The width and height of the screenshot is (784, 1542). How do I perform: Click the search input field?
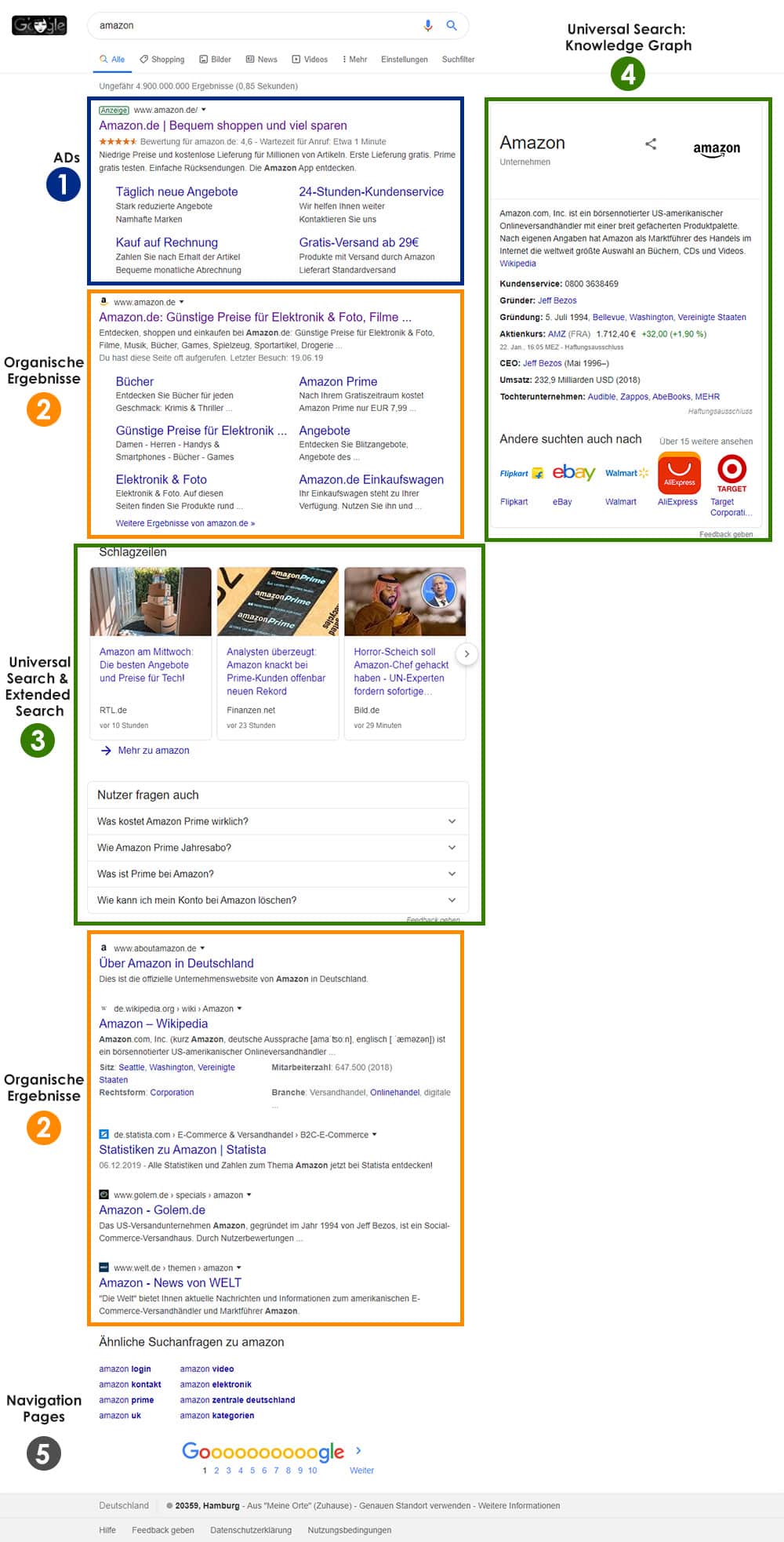251,25
